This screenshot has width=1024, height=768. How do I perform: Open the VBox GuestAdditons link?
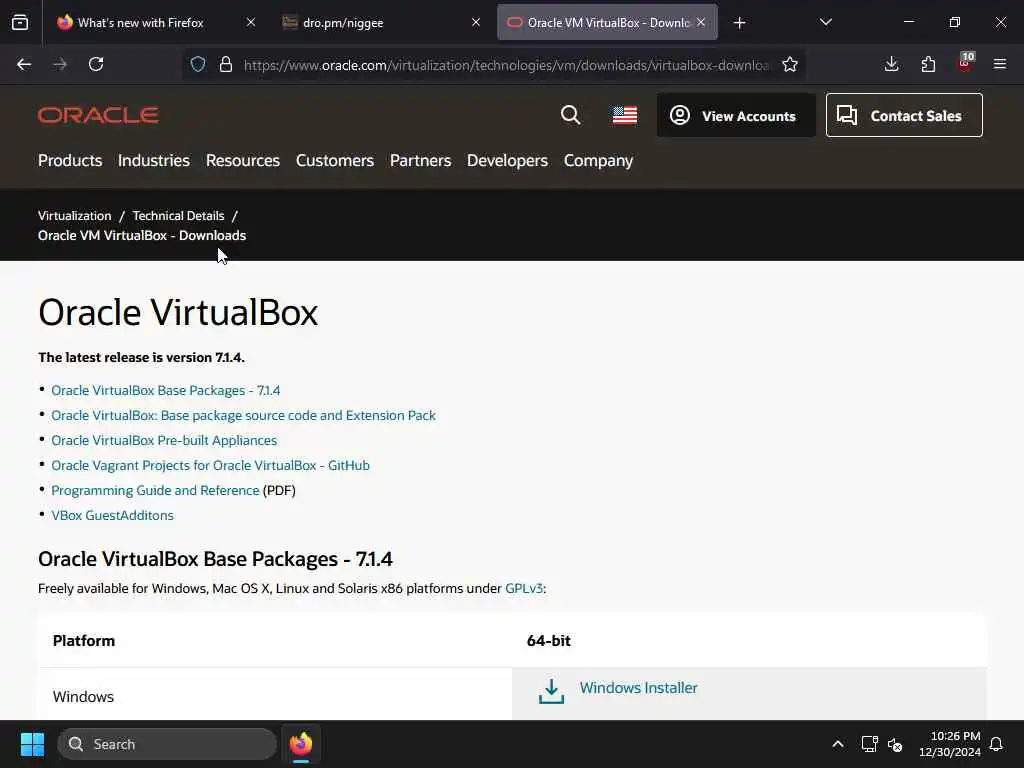[x=112, y=515]
